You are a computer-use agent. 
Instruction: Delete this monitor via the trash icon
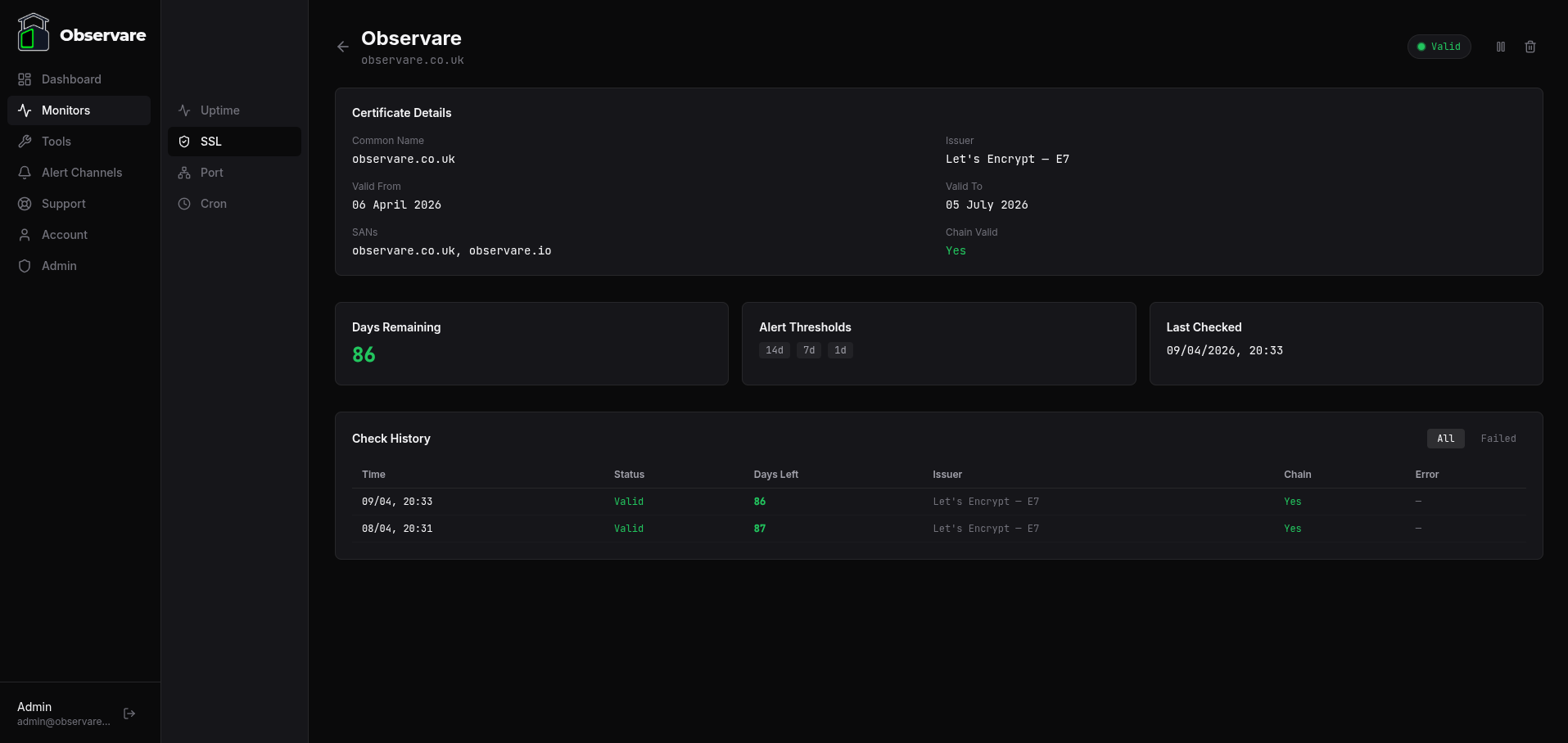click(x=1530, y=47)
